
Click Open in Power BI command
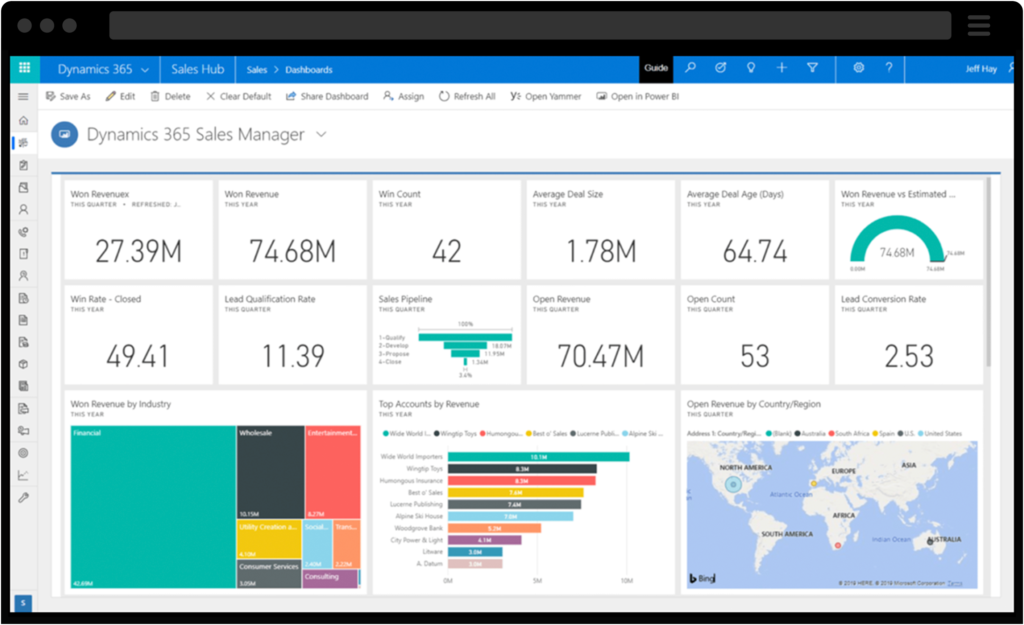[637, 96]
